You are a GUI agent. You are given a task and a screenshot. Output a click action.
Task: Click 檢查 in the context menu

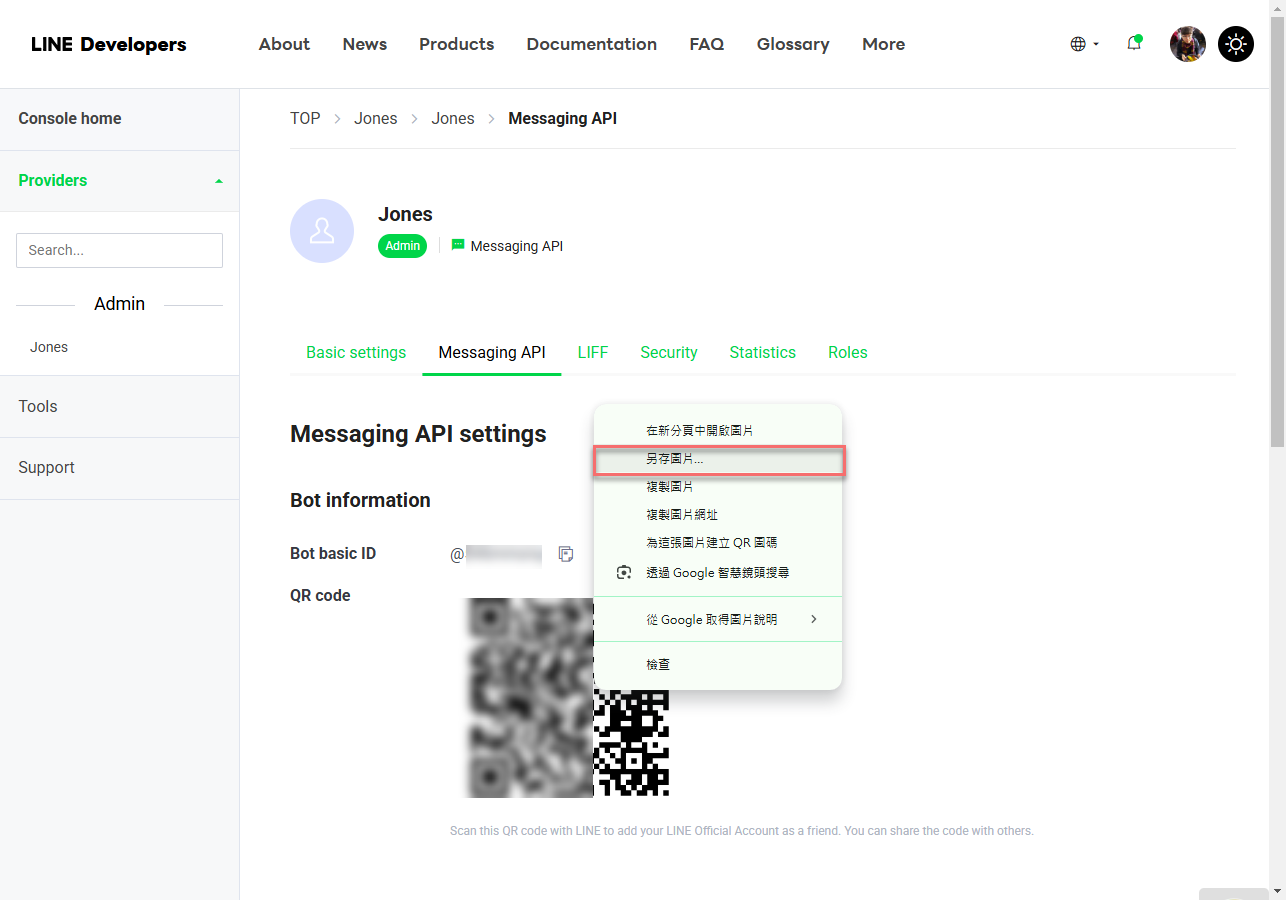pos(718,665)
